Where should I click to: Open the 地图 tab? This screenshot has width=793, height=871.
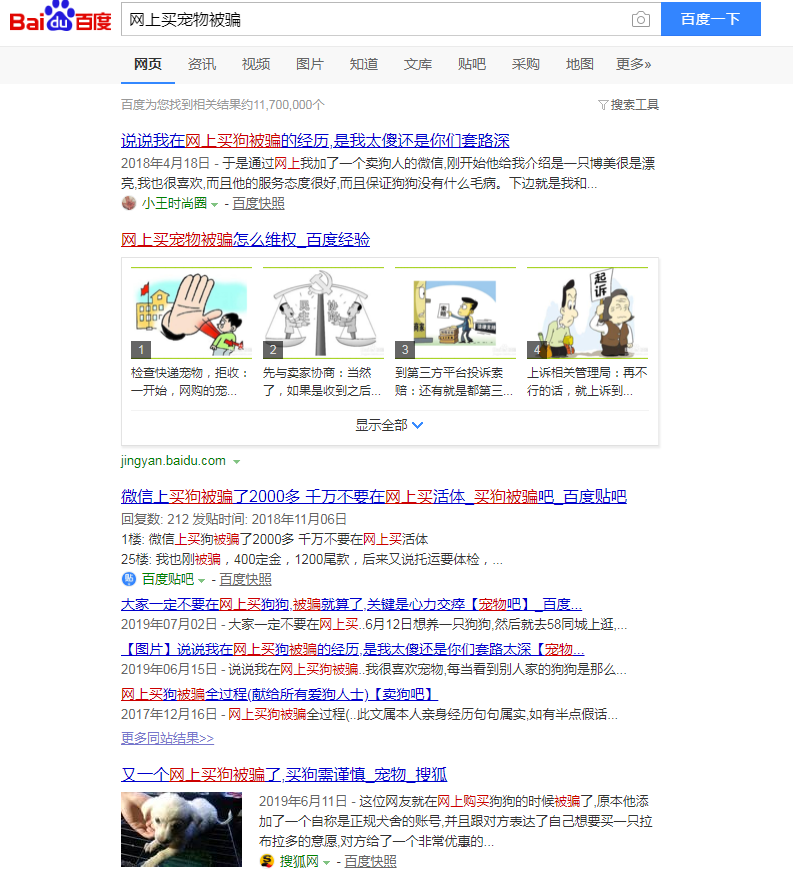(580, 64)
